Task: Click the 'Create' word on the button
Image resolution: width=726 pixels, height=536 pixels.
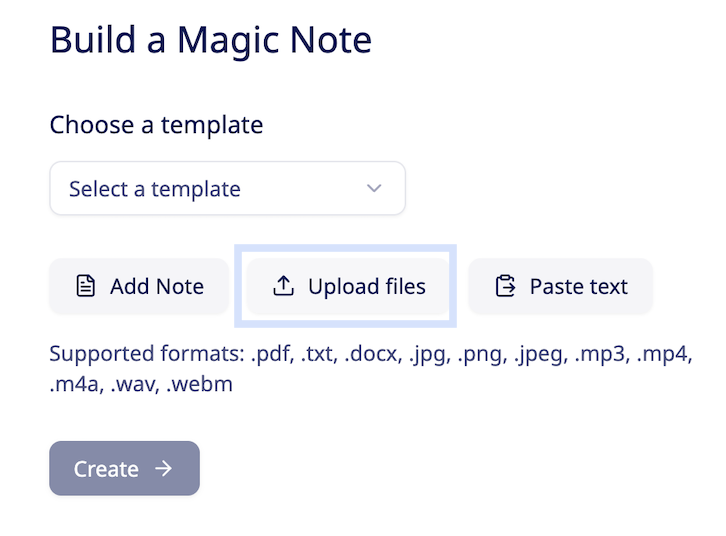Action: [106, 469]
